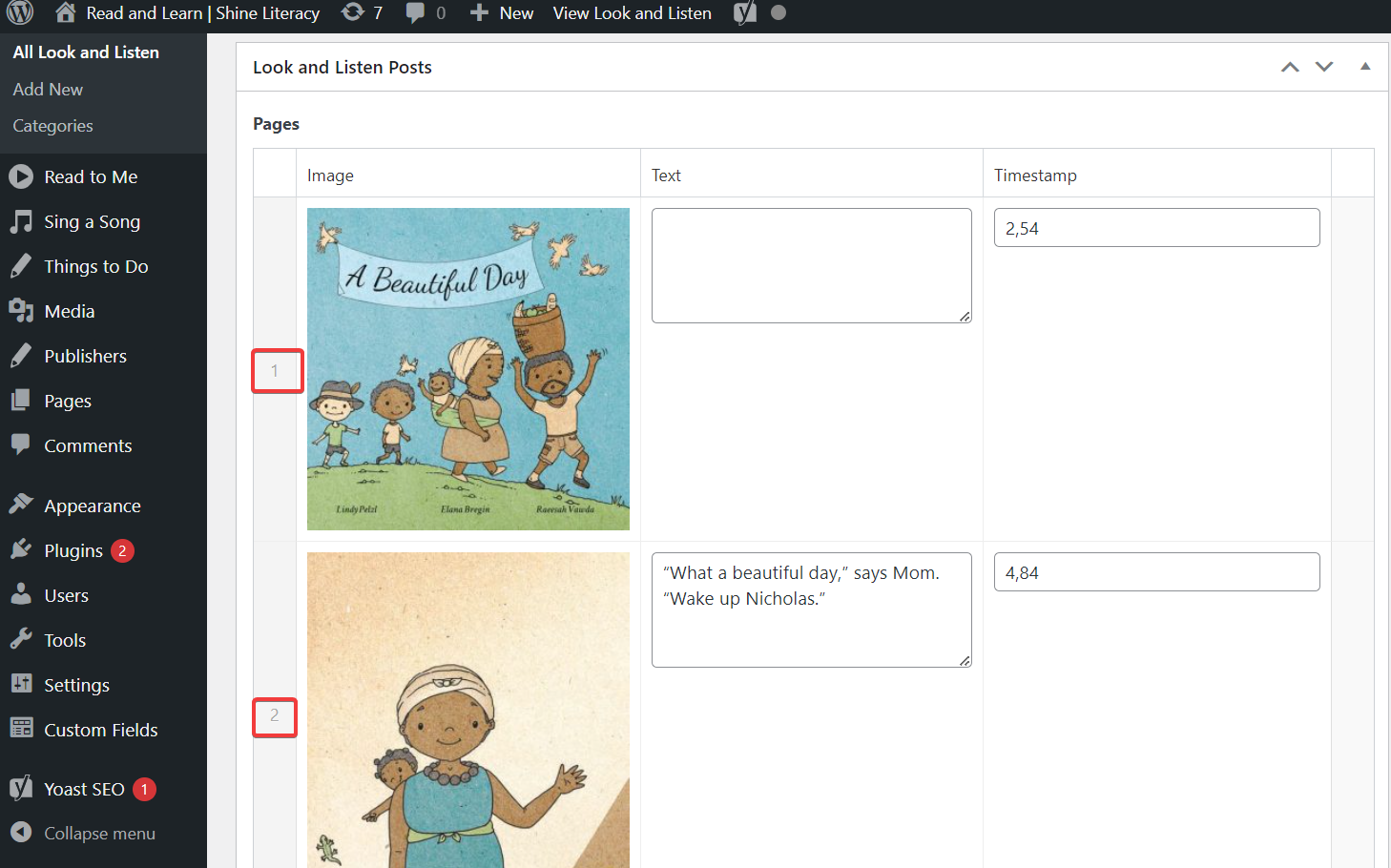Click the row 1 order handle
This screenshot has width=1391, height=868.
pyautogui.click(x=276, y=370)
